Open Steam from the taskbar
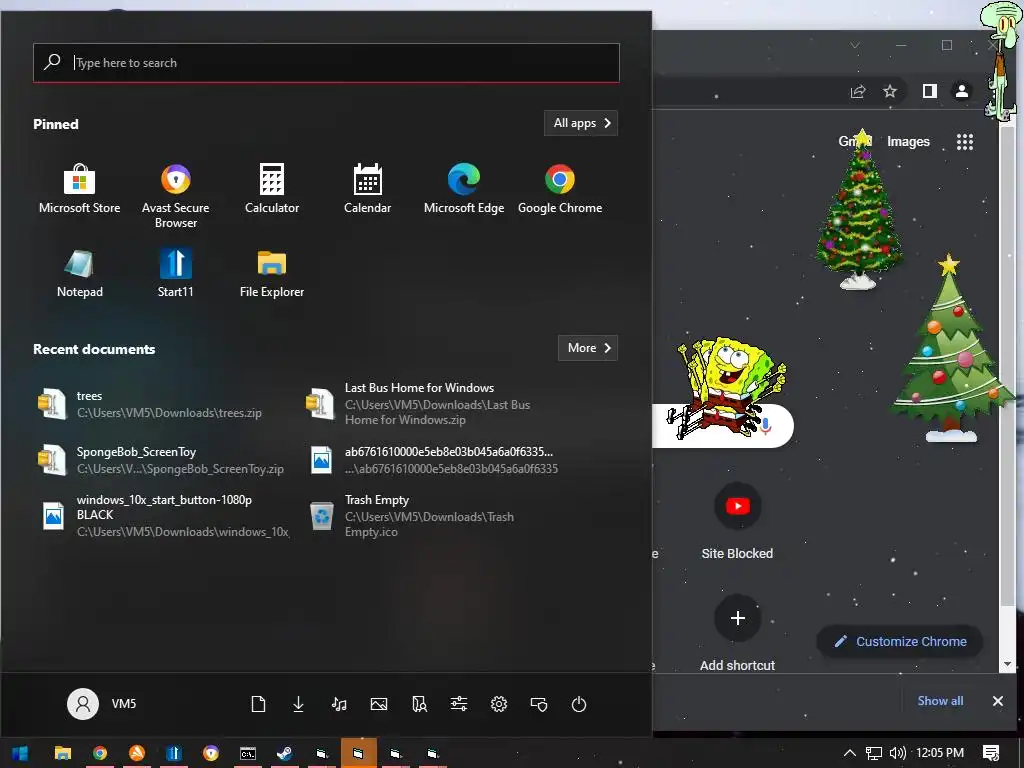 [285, 753]
